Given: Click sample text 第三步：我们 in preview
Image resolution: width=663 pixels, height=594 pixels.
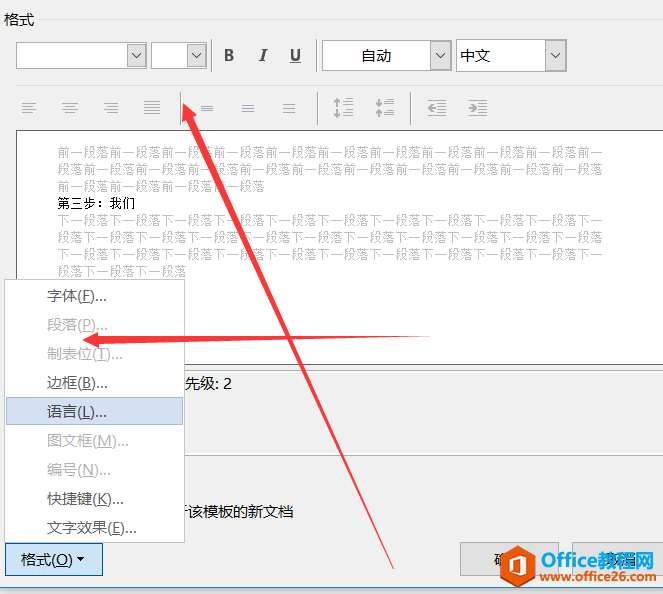Looking at the screenshot, I should click(96, 203).
